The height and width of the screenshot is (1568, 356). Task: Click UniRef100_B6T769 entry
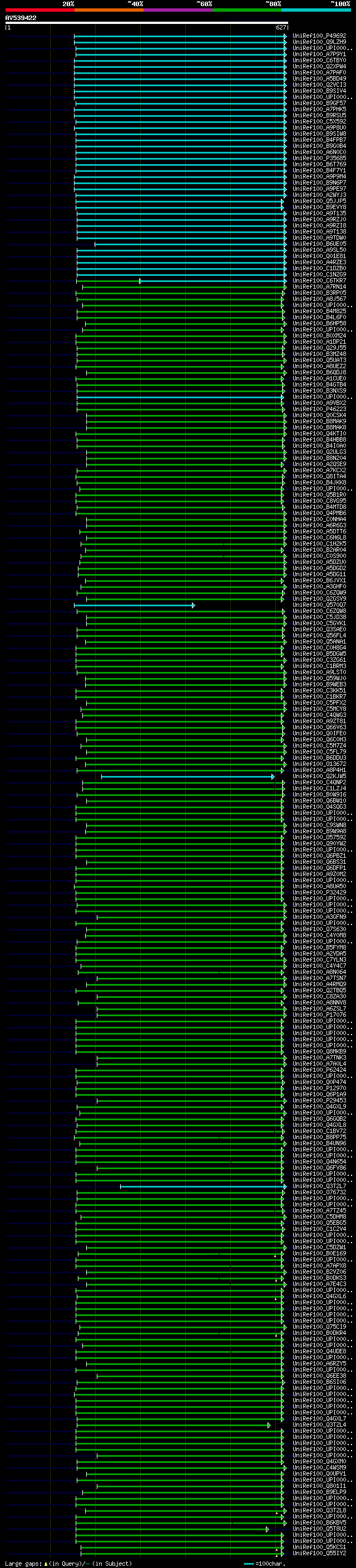pos(319,164)
